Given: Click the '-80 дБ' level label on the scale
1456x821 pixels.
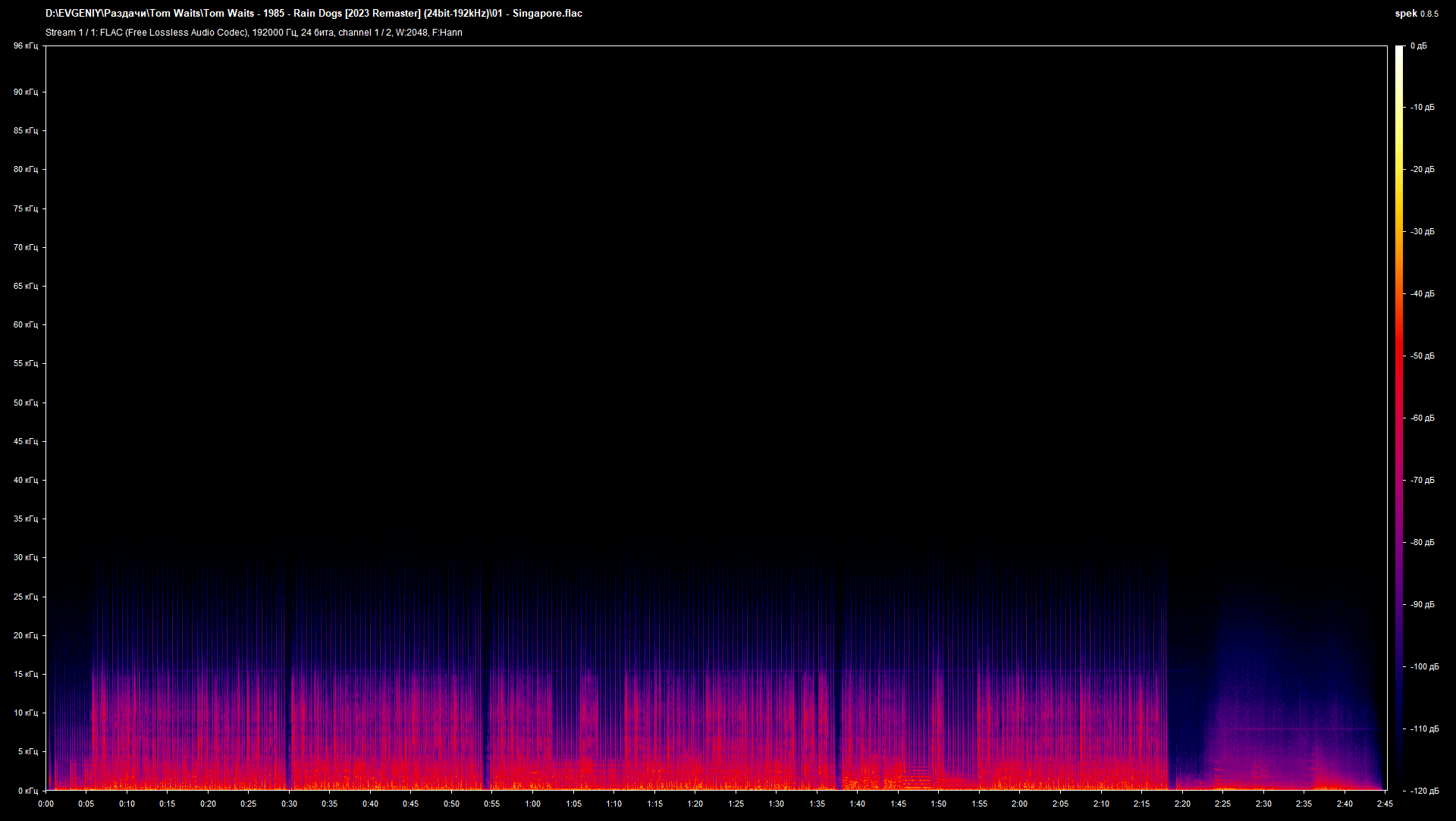Looking at the screenshot, I should point(1423,543).
